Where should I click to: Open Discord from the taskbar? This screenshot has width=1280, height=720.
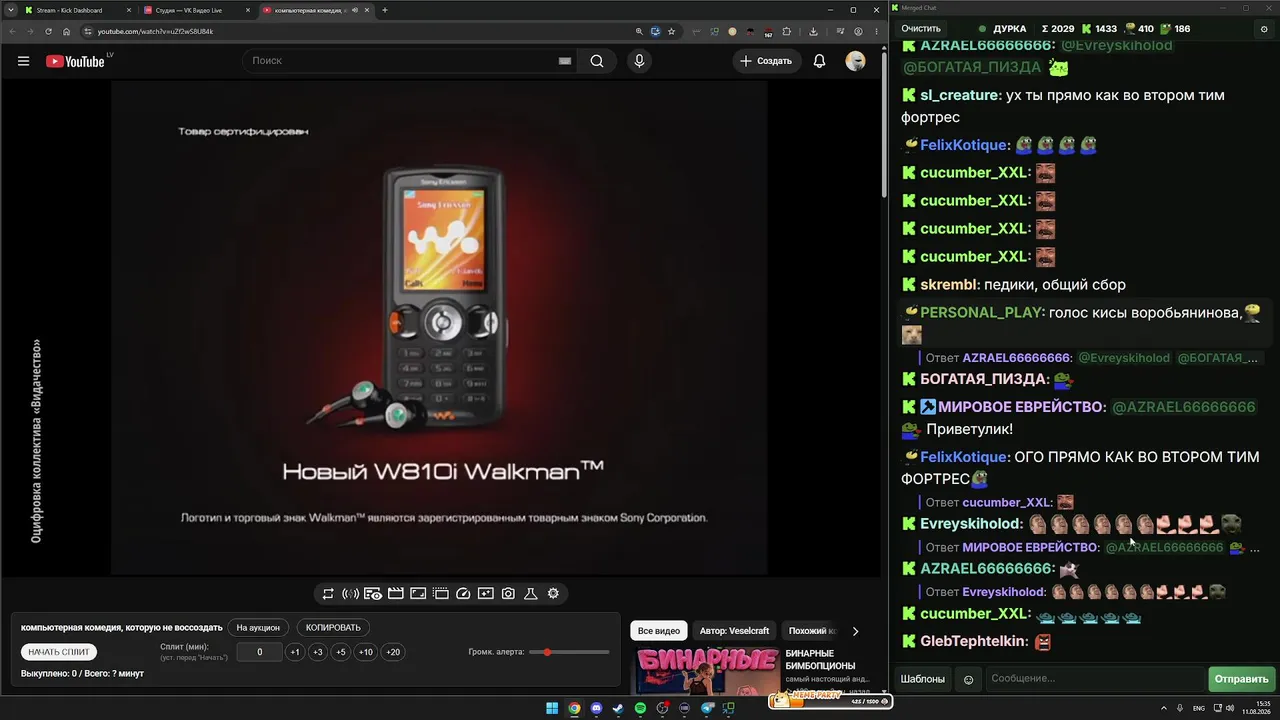(597, 709)
